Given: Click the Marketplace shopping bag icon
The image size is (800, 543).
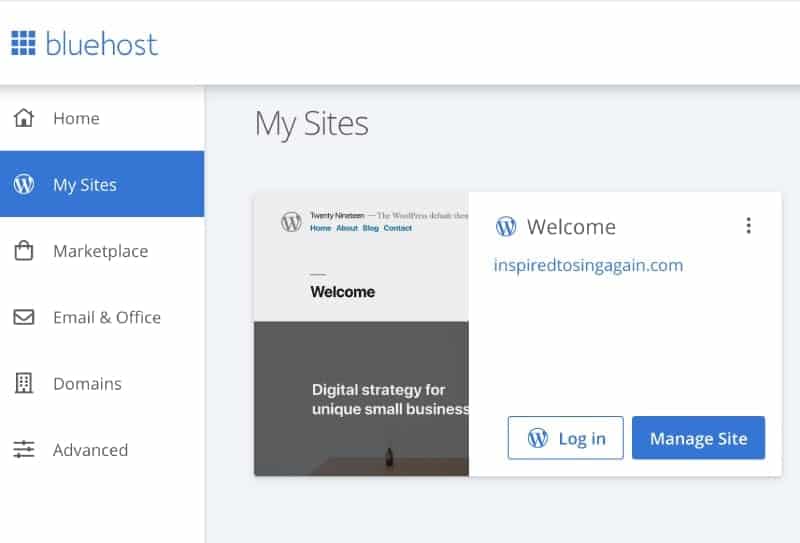Looking at the screenshot, I should pos(23,251).
